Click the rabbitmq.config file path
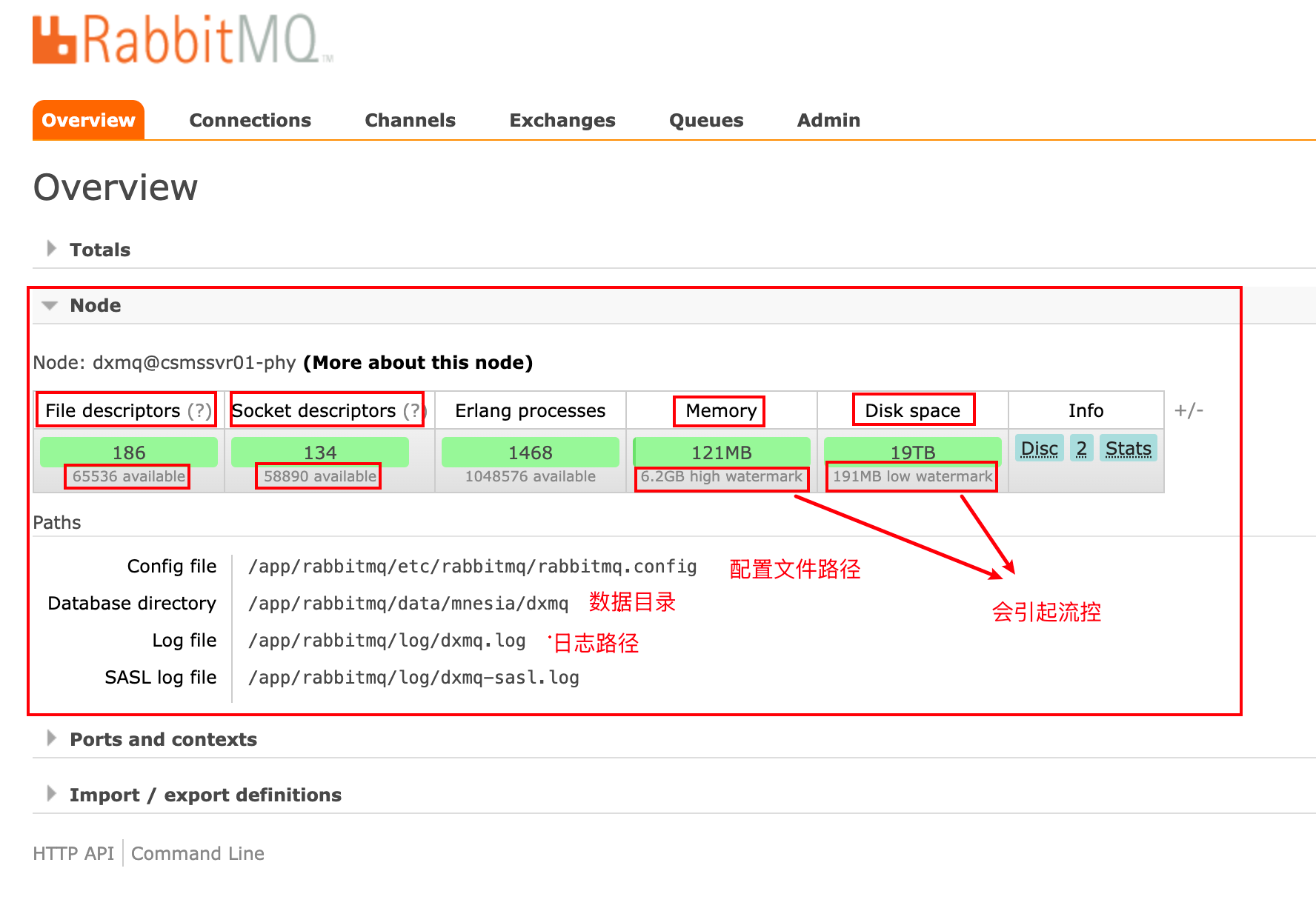Image resolution: width=1316 pixels, height=911 pixels. 473,567
